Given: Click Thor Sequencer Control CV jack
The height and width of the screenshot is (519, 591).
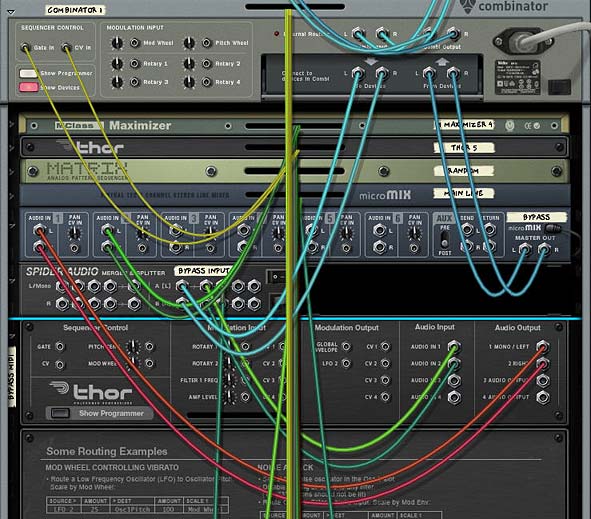Looking at the screenshot, I should [60, 364].
